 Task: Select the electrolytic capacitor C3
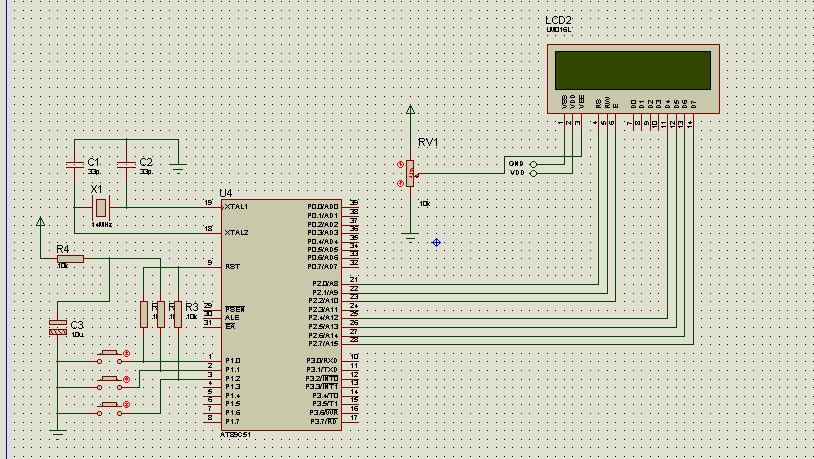click(58, 327)
